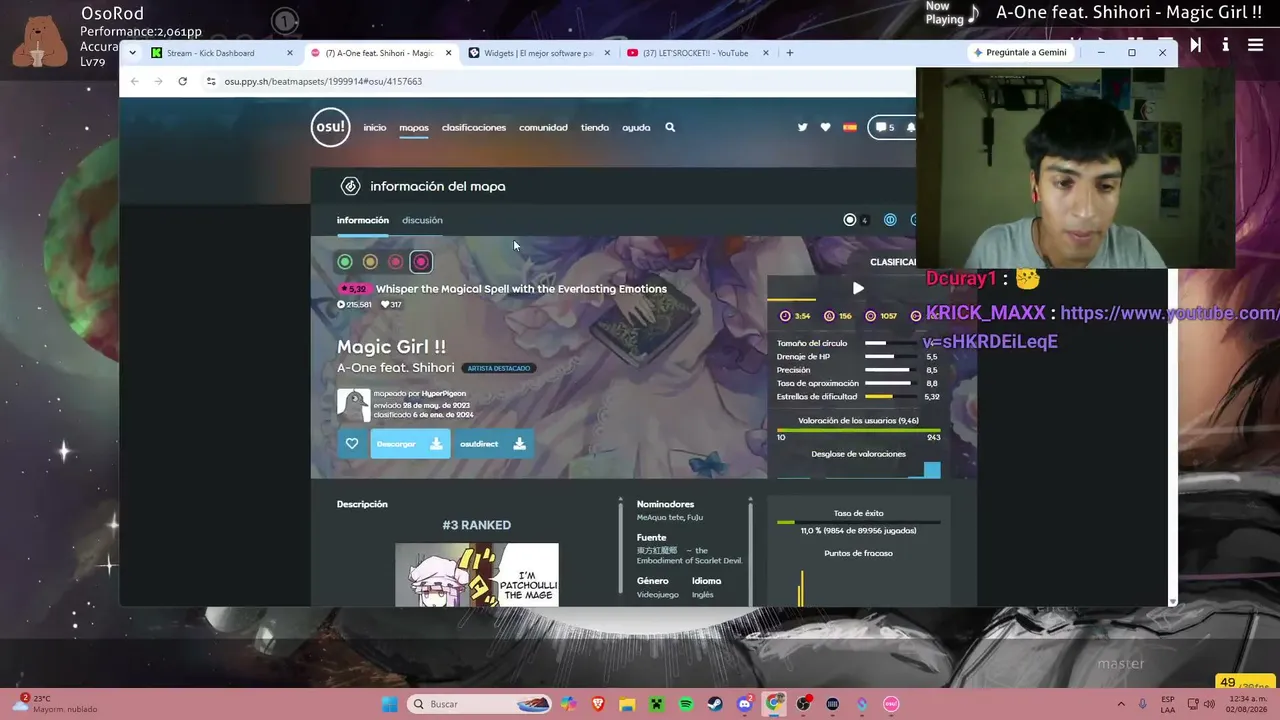
Task: Click the Descargar download button
Action: click(410, 444)
